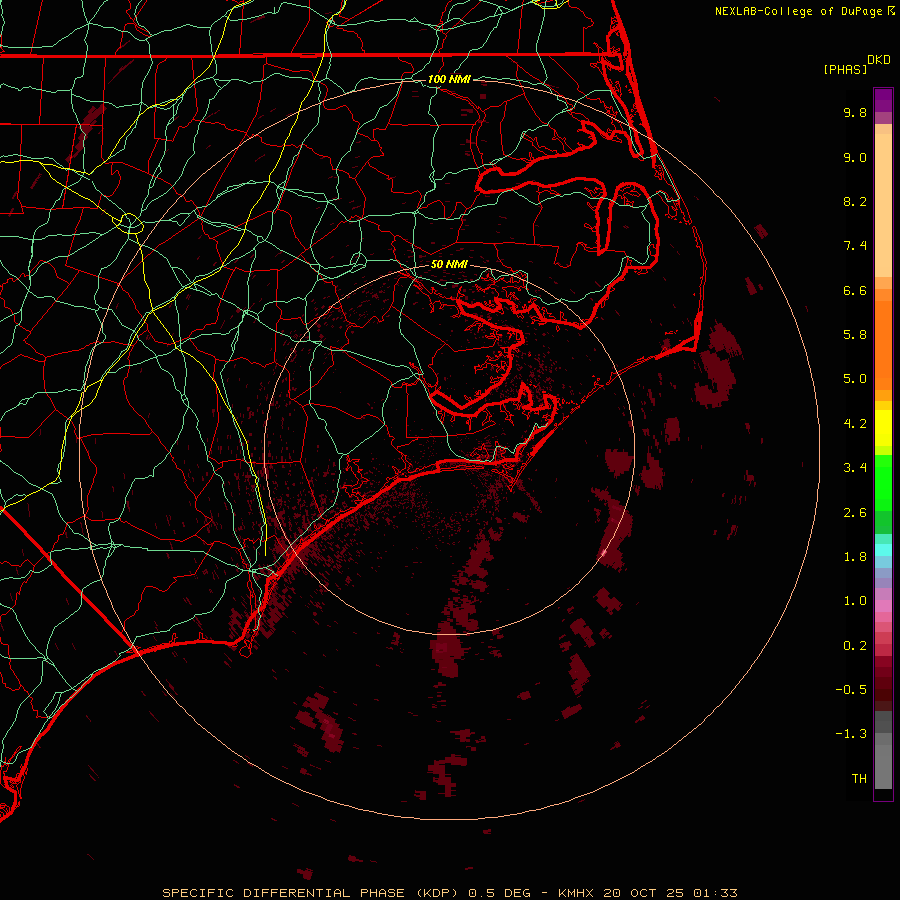Click the 3.4 scale value

click(x=855, y=468)
